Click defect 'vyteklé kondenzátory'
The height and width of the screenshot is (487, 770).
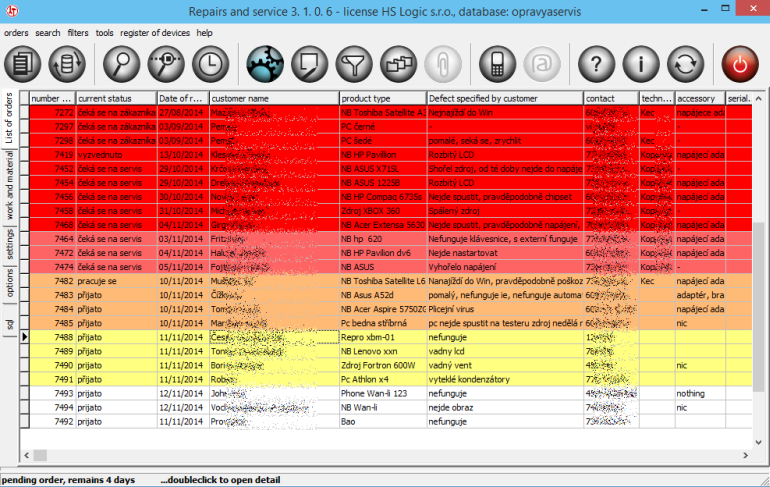pos(505,379)
